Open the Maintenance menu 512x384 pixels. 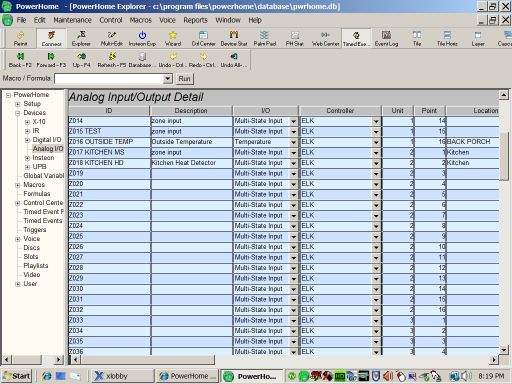[x=72, y=20]
